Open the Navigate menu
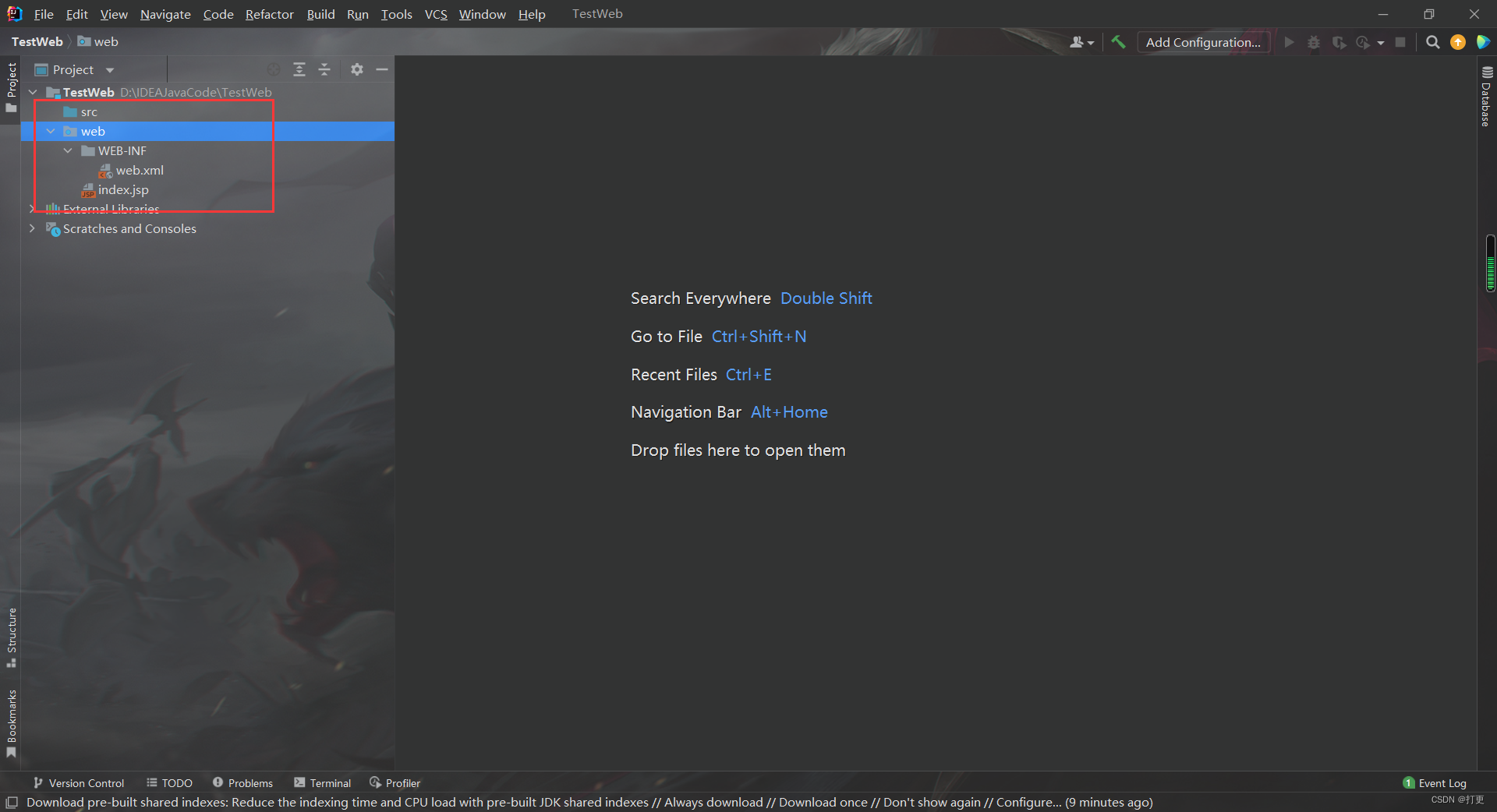 coord(165,14)
